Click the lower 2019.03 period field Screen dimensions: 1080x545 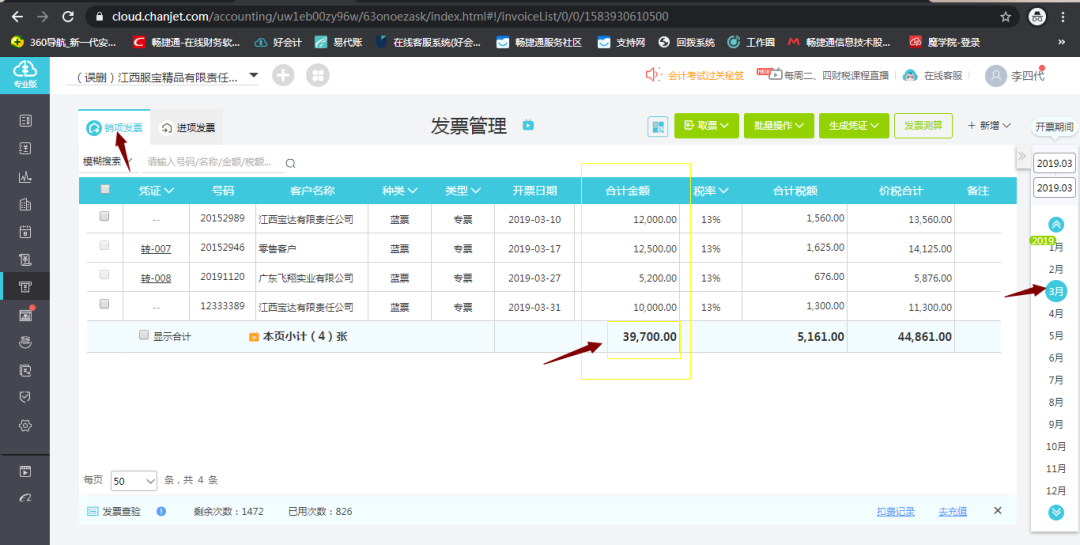(x=1055, y=187)
